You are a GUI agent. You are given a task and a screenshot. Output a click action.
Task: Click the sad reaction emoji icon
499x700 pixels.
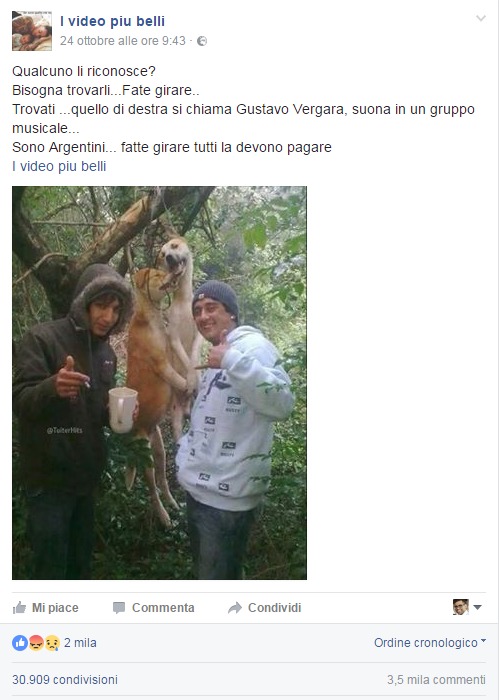click(52, 643)
